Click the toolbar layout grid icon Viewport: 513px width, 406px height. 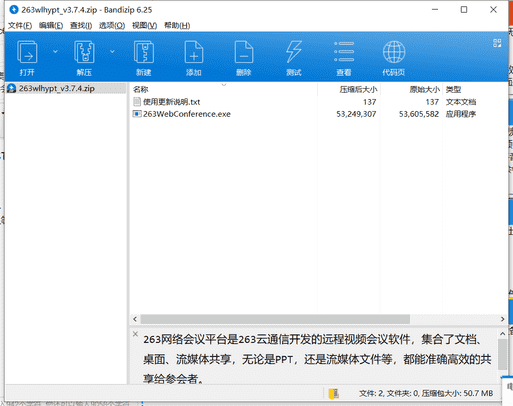(497, 43)
